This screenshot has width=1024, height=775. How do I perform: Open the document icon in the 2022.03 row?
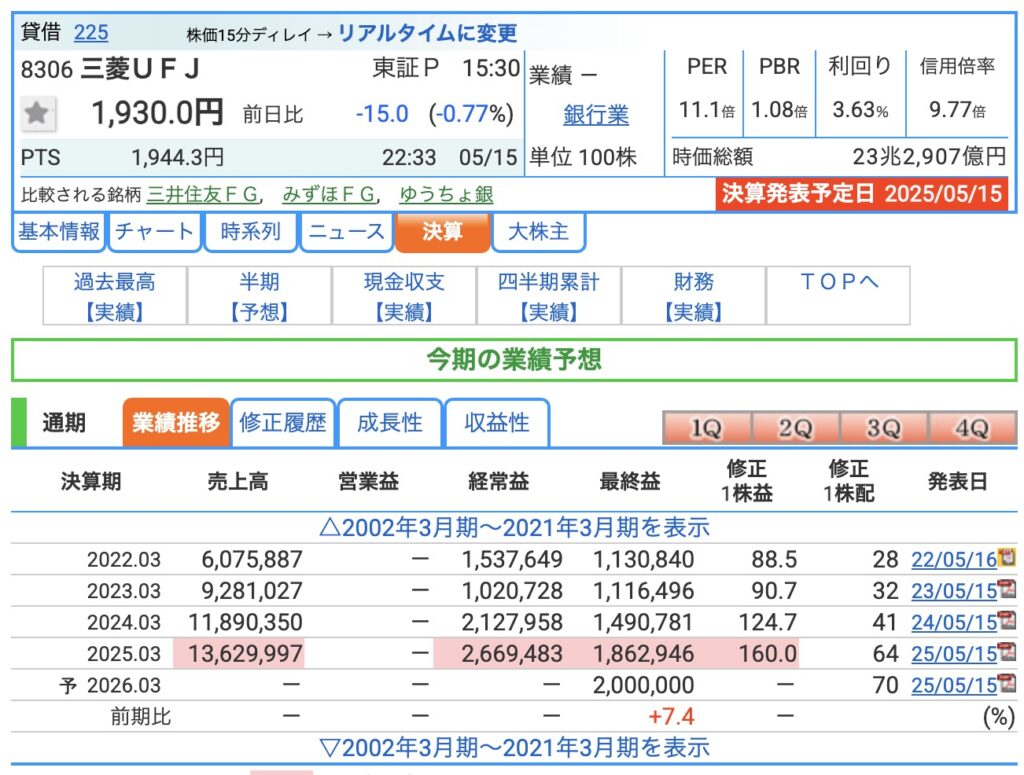[x=1007, y=558]
